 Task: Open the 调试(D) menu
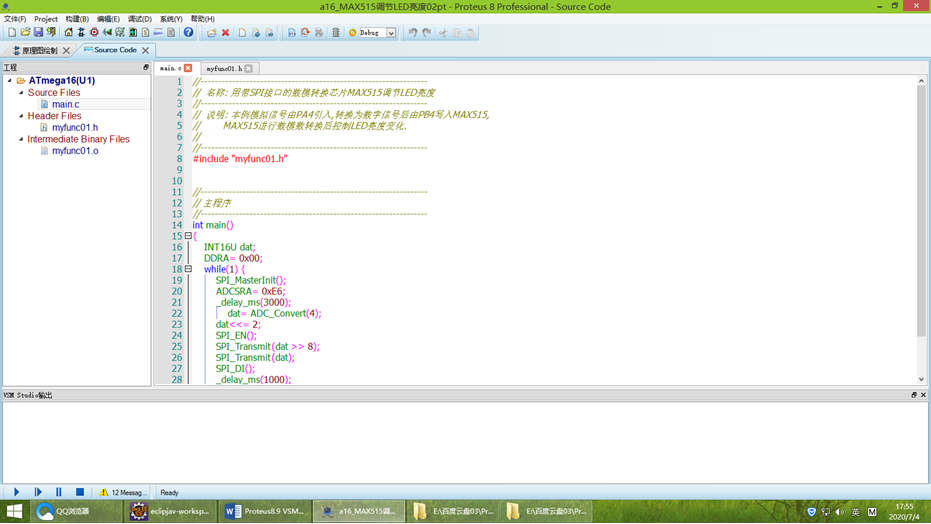(x=140, y=19)
